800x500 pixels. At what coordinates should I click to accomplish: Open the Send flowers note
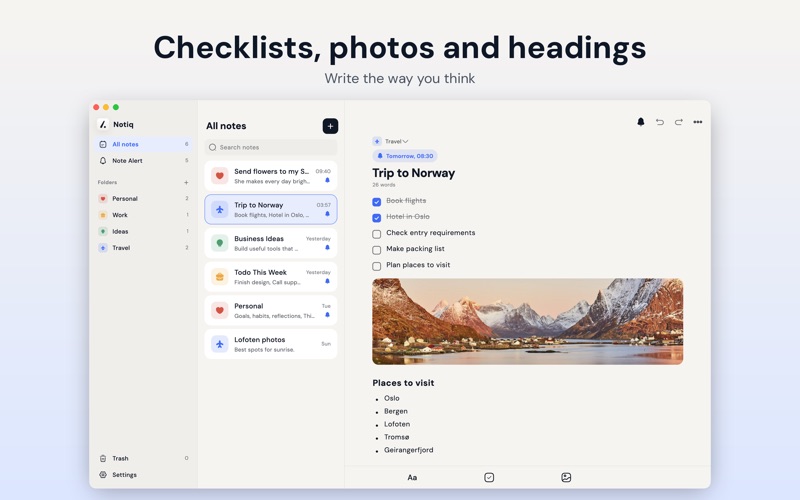pos(271,176)
